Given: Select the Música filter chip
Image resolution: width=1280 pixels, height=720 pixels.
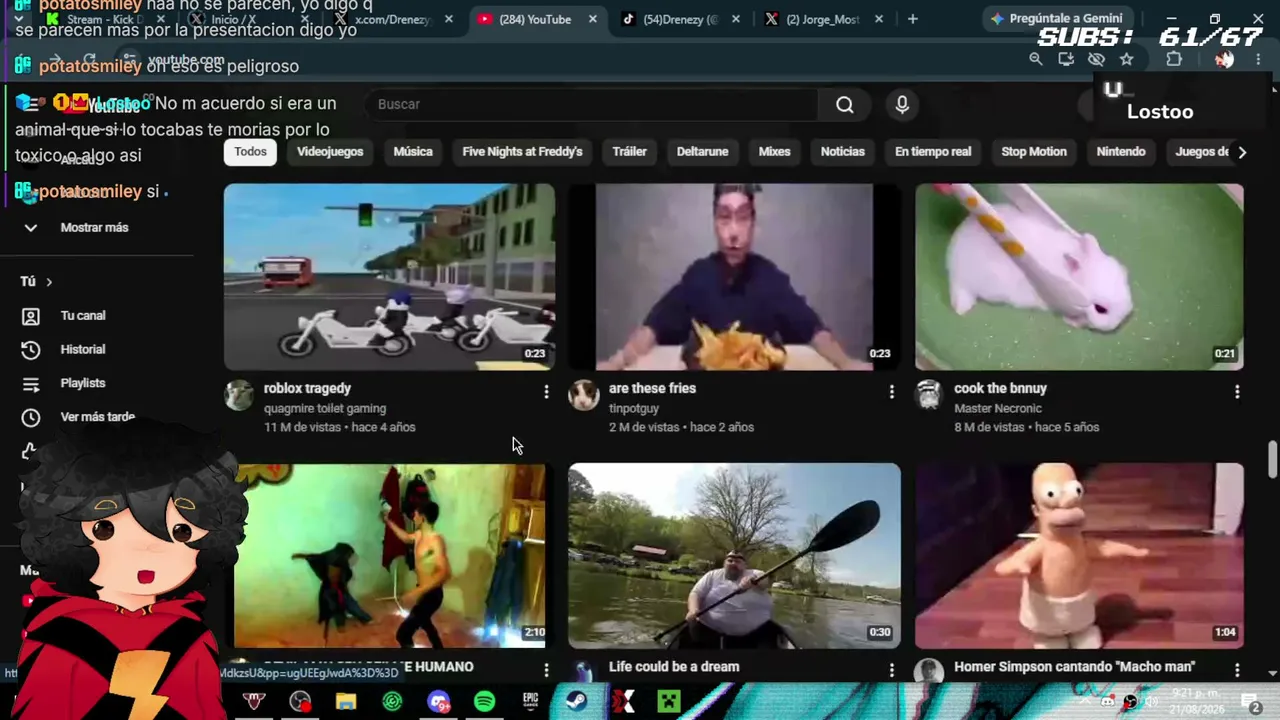Looking at the screenshot, I should 413,152.
